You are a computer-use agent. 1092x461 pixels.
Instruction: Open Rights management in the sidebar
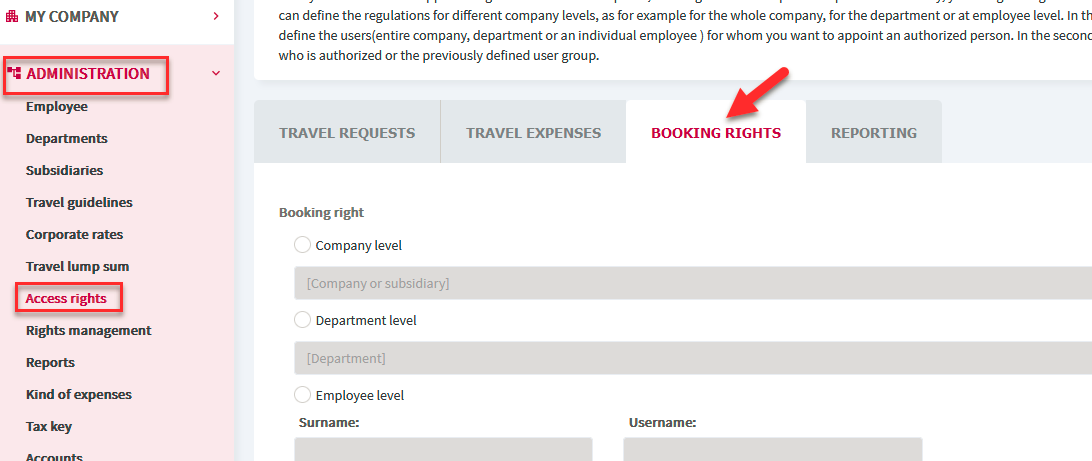click(88, 331)
